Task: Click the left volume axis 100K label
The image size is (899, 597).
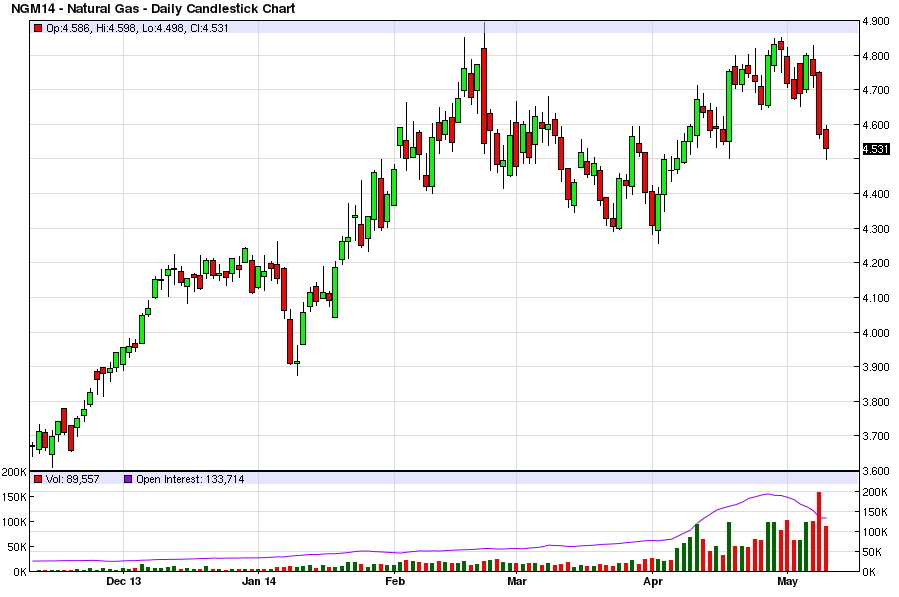Action: (14, 522)
